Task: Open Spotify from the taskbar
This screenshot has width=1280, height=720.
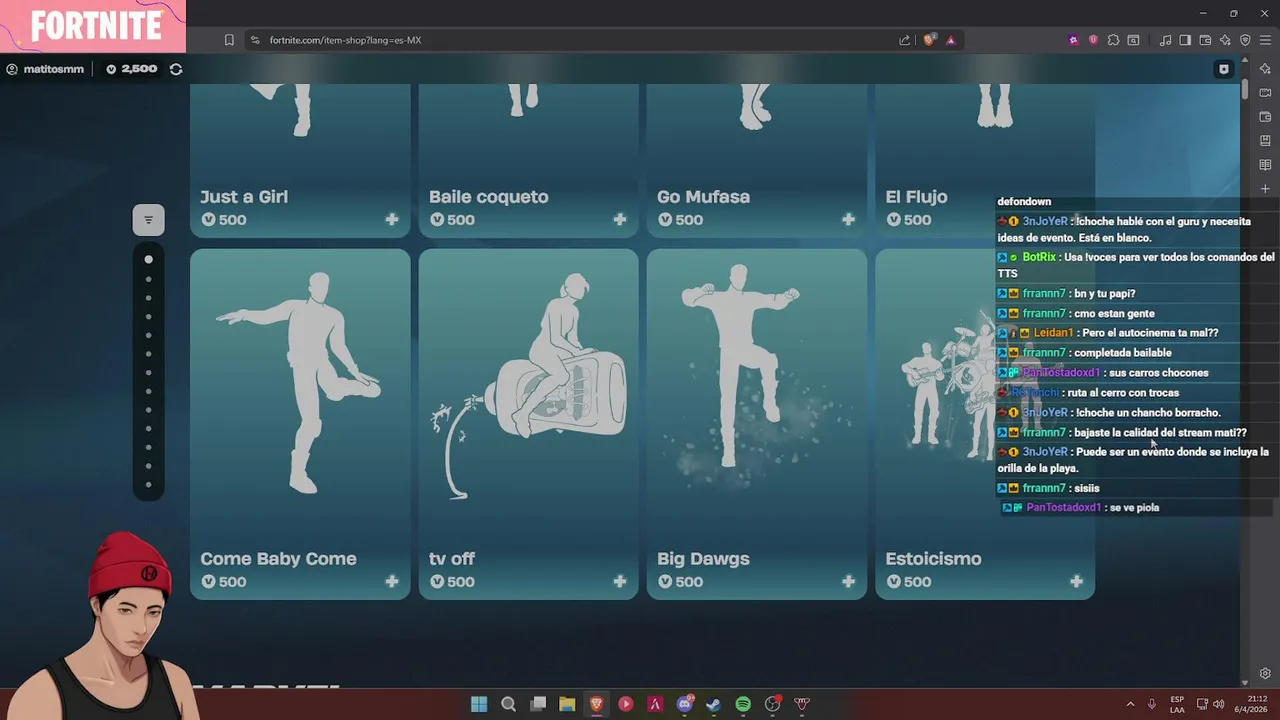Action: tap(743, 704)
